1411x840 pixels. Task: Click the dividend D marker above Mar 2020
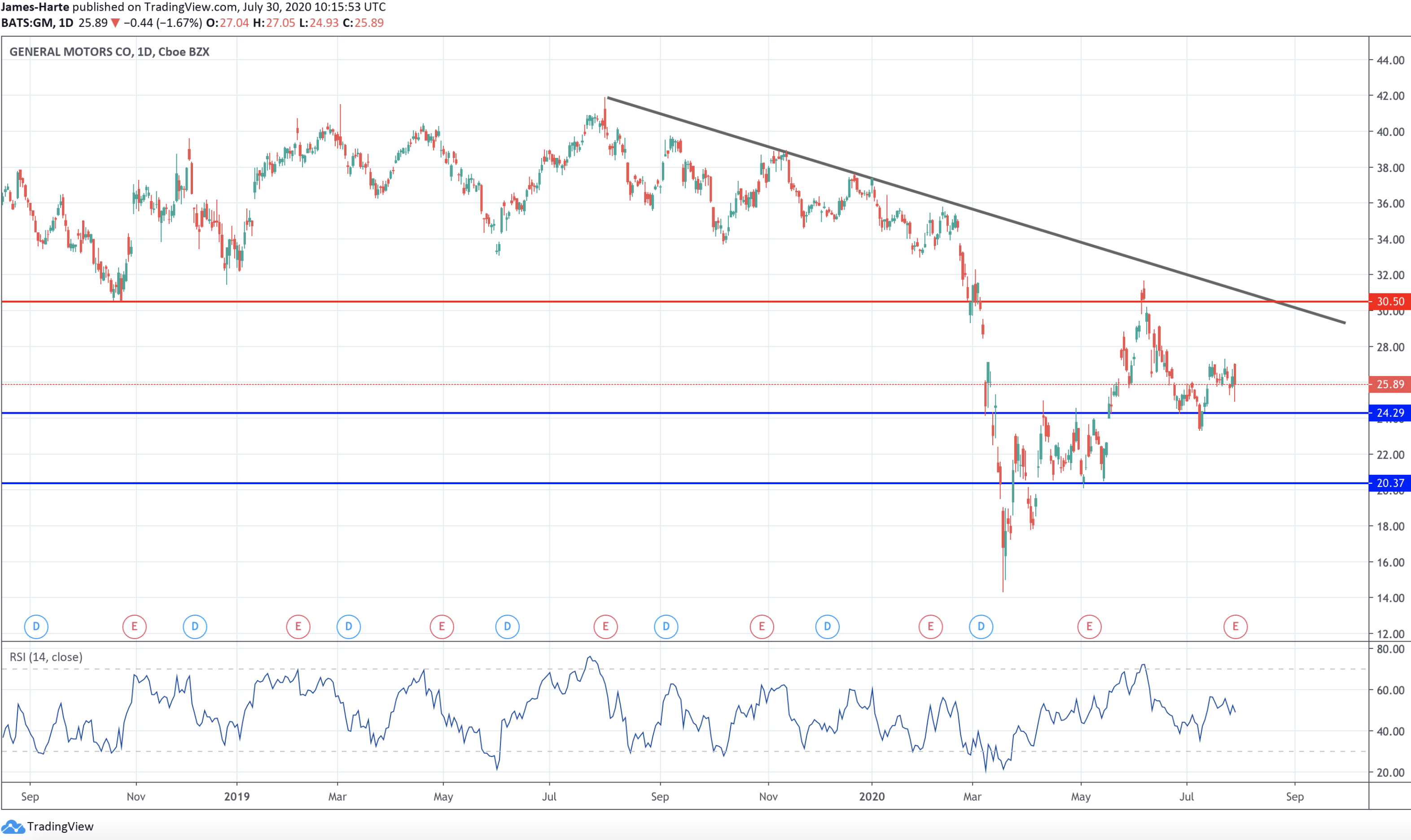click(981, 626)
